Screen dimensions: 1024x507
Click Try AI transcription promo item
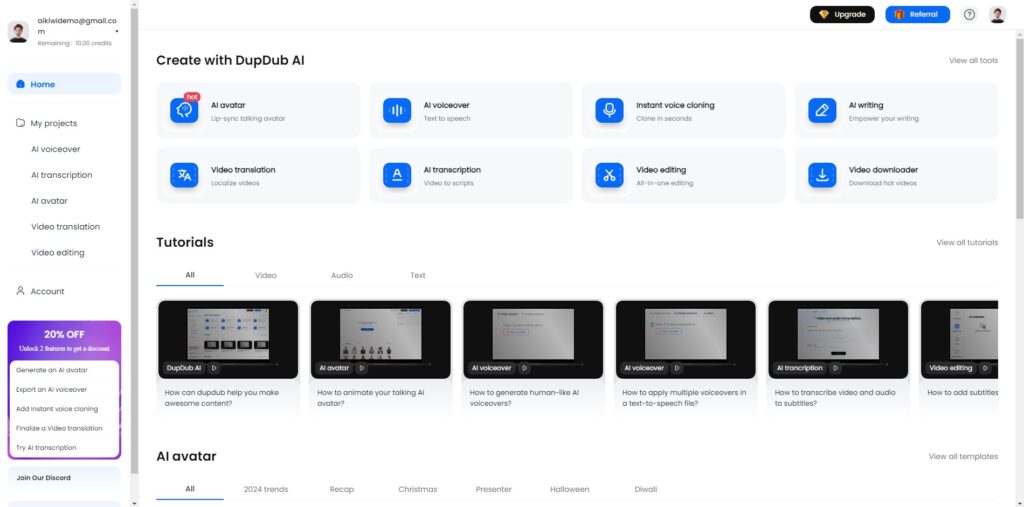tap(64, 448)
